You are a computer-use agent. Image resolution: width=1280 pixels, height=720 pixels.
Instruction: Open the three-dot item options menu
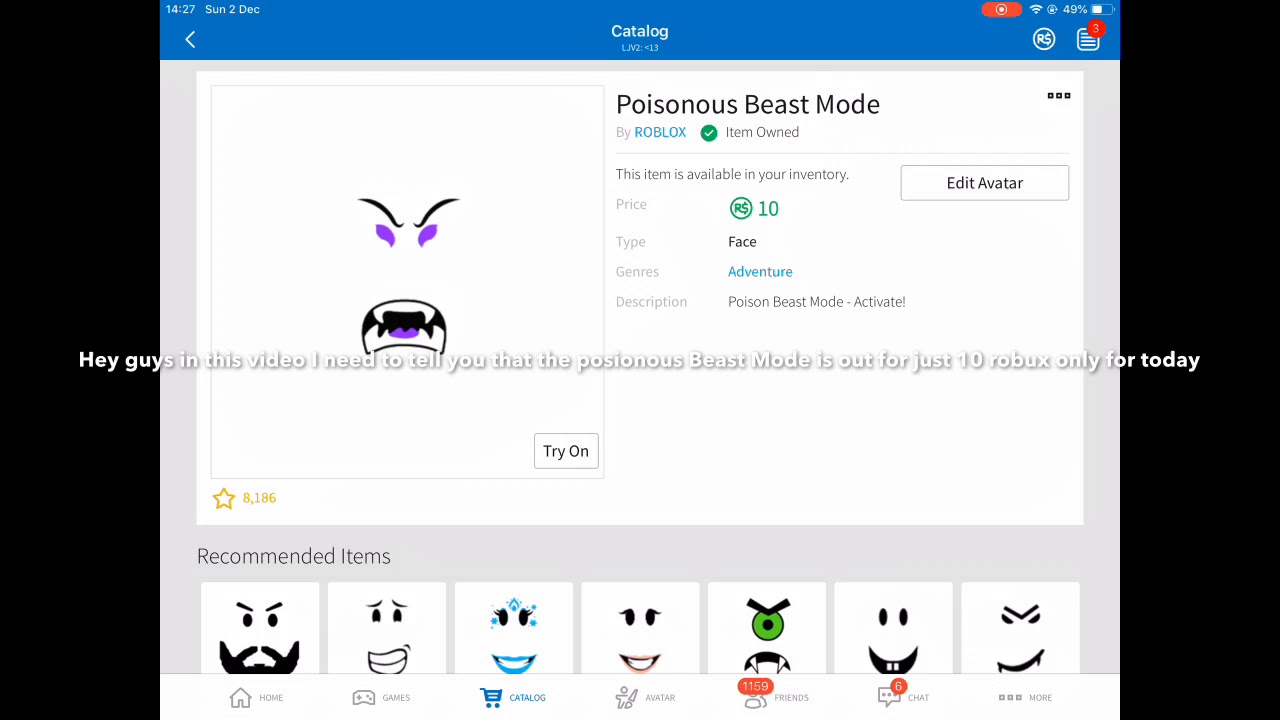coord(1058,96)
